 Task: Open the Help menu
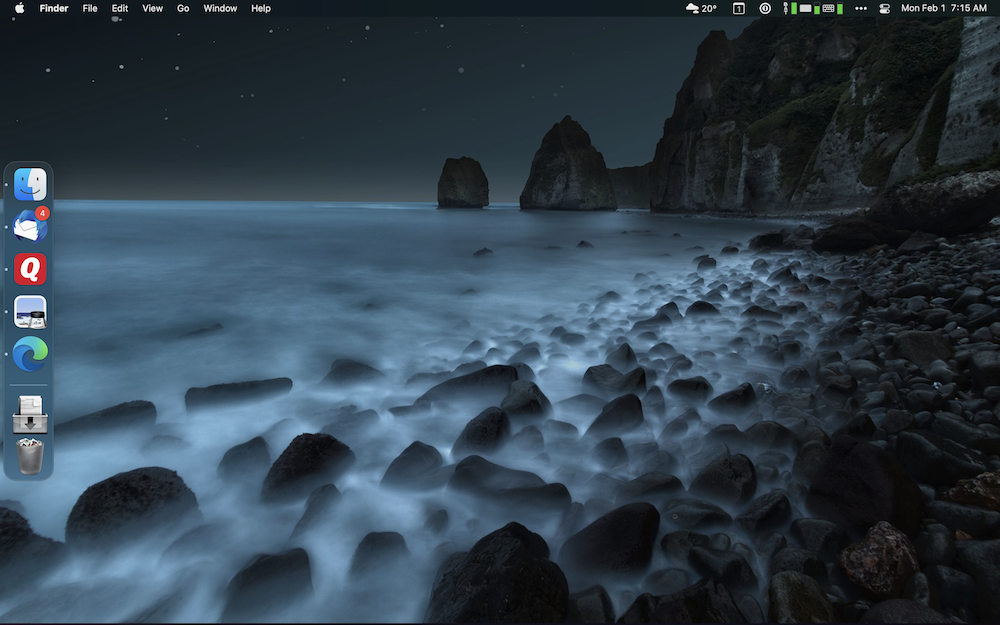point(261,8)
